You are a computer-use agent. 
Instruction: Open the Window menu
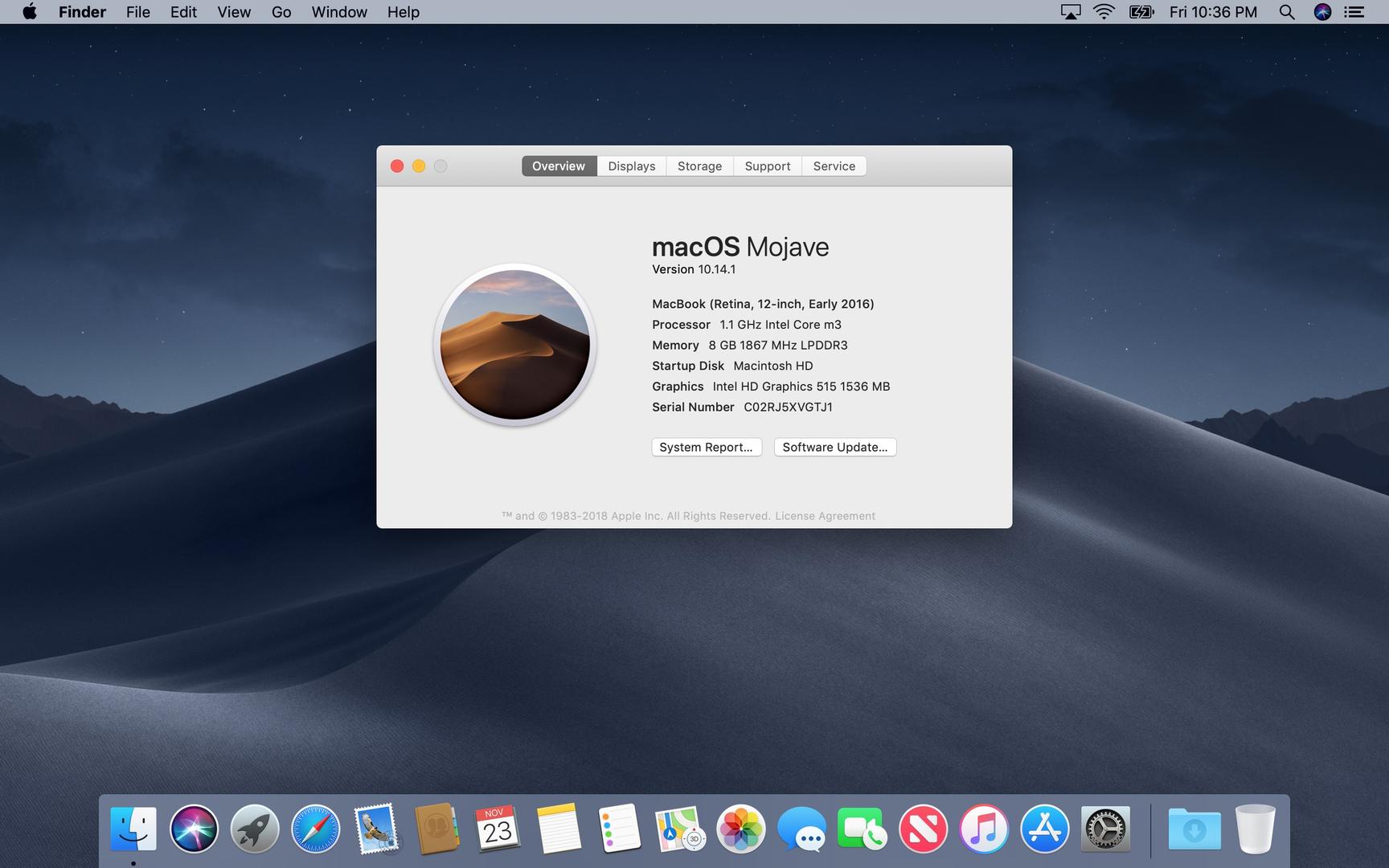click(x=339, y=12)
